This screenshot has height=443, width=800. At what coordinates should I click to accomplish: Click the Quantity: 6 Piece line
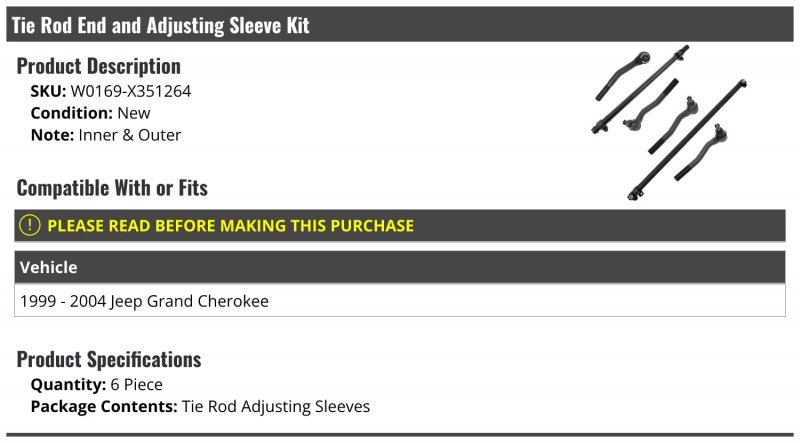point(96,384)
